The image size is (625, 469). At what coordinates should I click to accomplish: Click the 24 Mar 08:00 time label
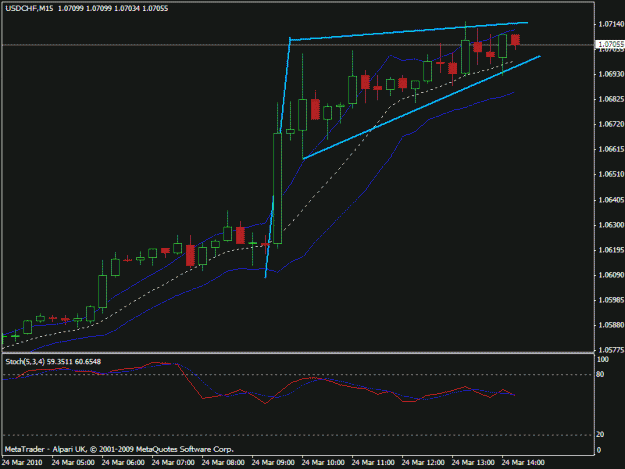point(223,463)
